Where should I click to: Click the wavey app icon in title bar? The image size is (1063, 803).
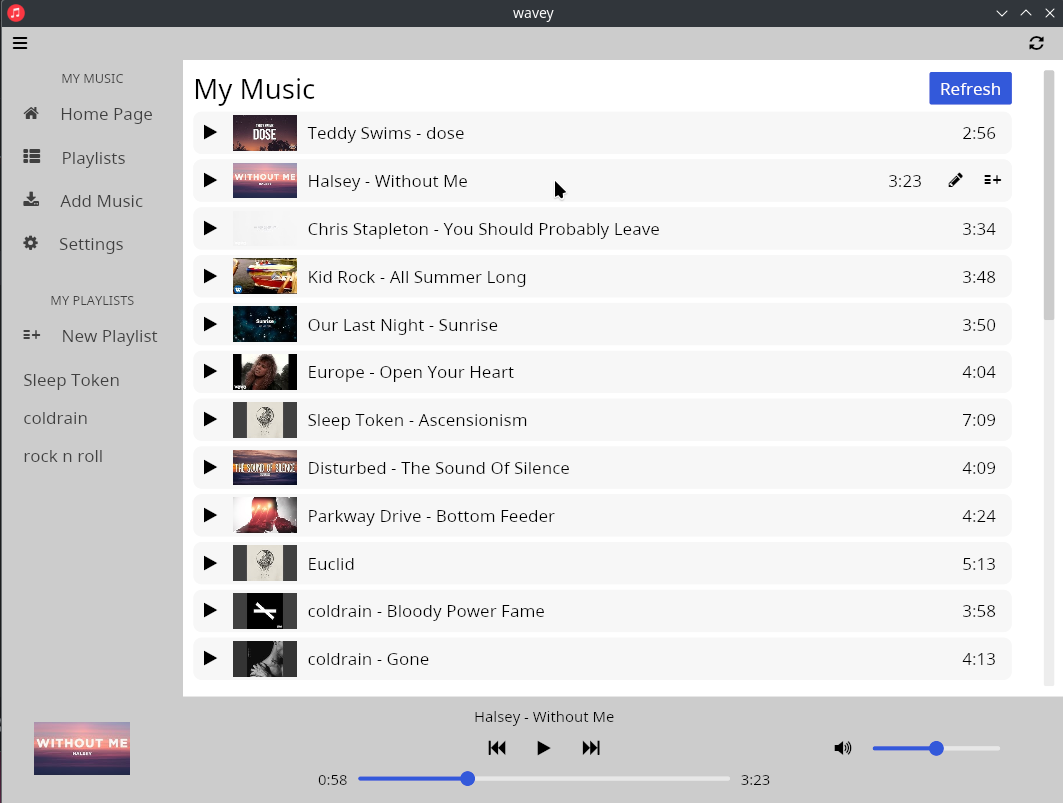[16, 13]
